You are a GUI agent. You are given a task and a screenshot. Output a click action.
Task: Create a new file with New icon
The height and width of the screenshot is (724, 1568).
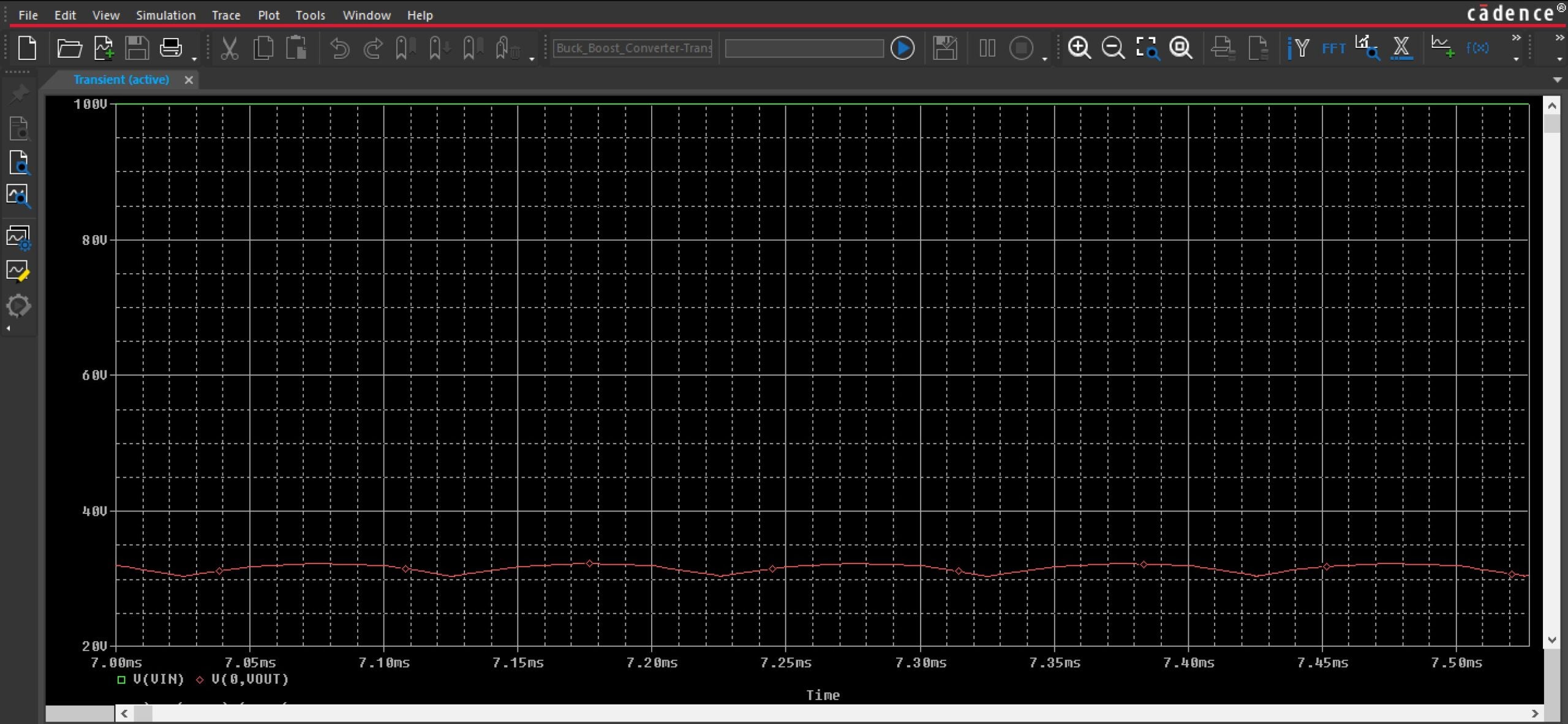click(27, 48)
